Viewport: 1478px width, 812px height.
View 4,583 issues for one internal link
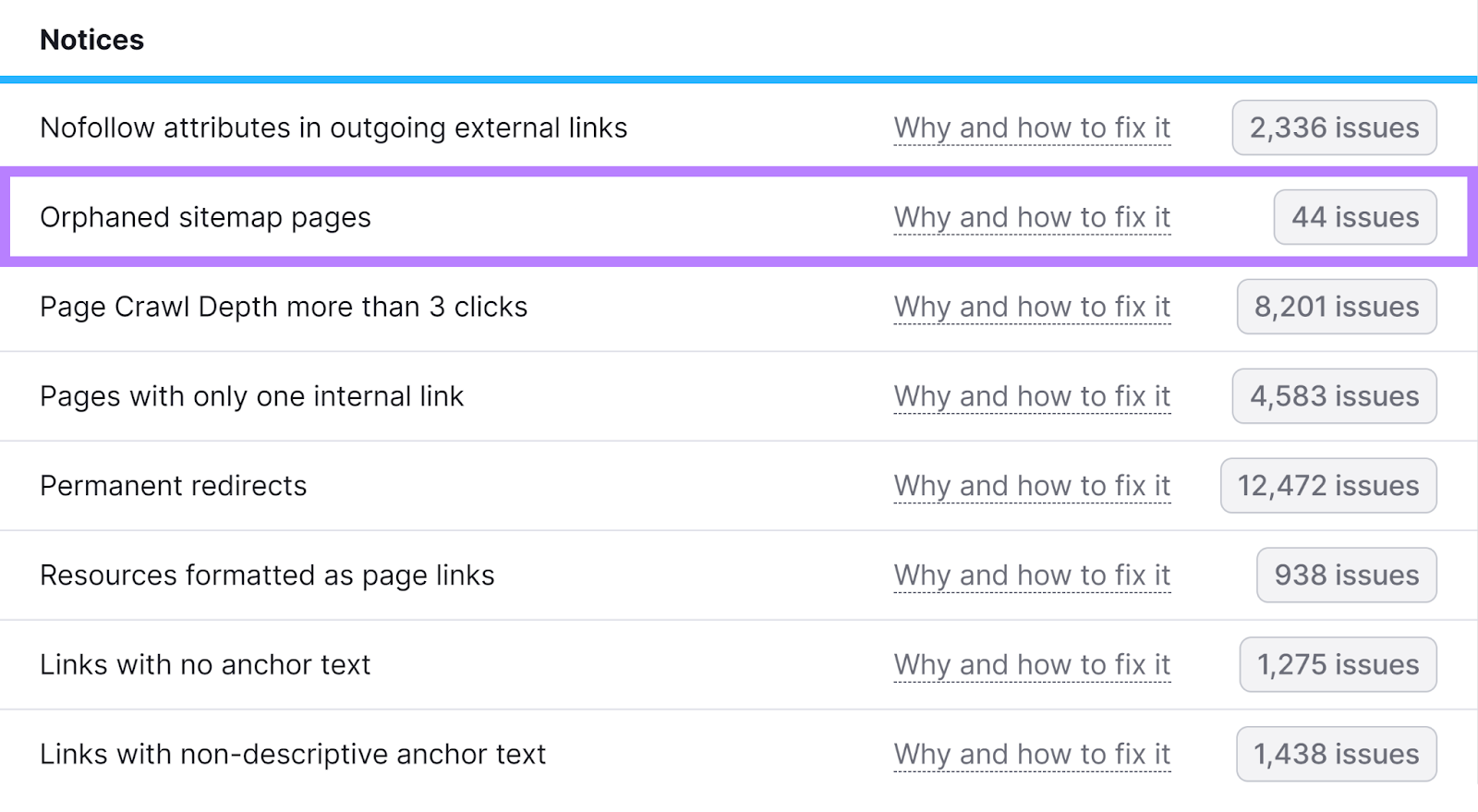point(1334,396)
